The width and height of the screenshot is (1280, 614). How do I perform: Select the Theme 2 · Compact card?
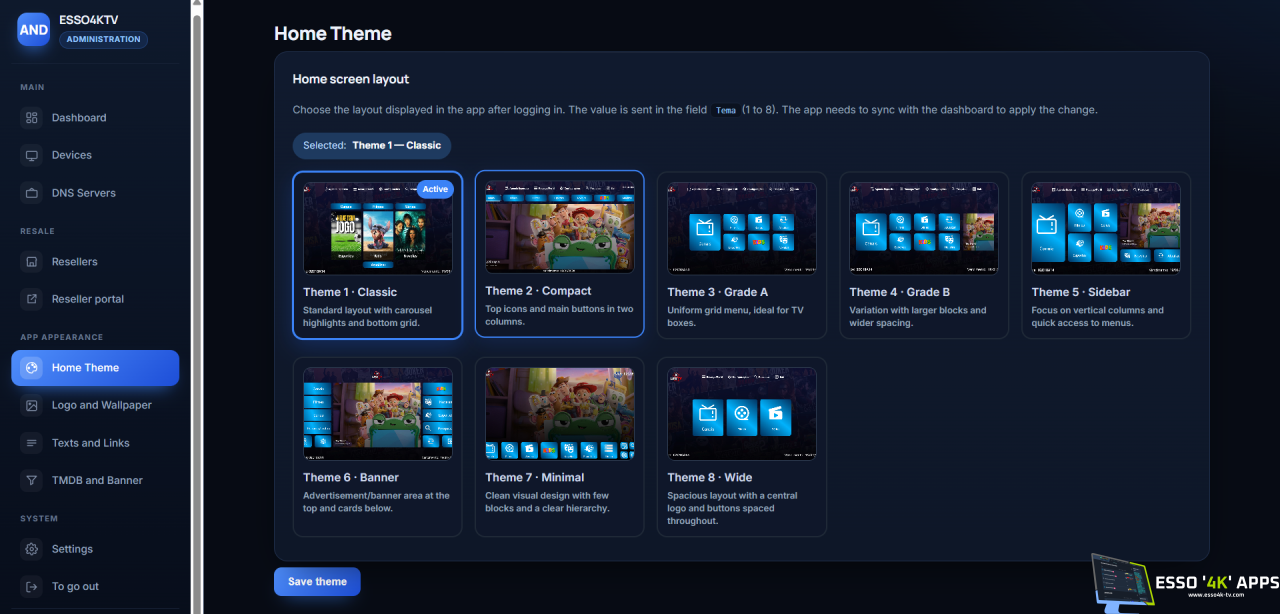[560, 254]
